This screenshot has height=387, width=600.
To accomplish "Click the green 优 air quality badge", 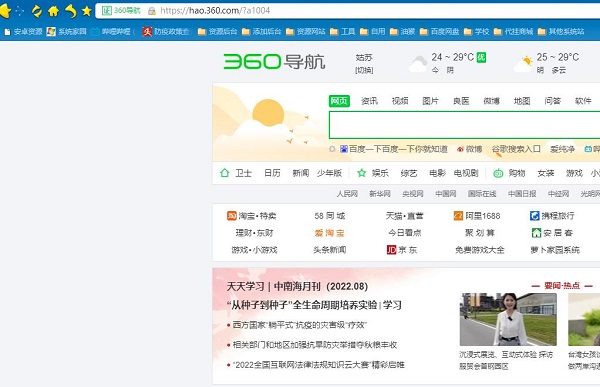I will click(x=481, y=57).
